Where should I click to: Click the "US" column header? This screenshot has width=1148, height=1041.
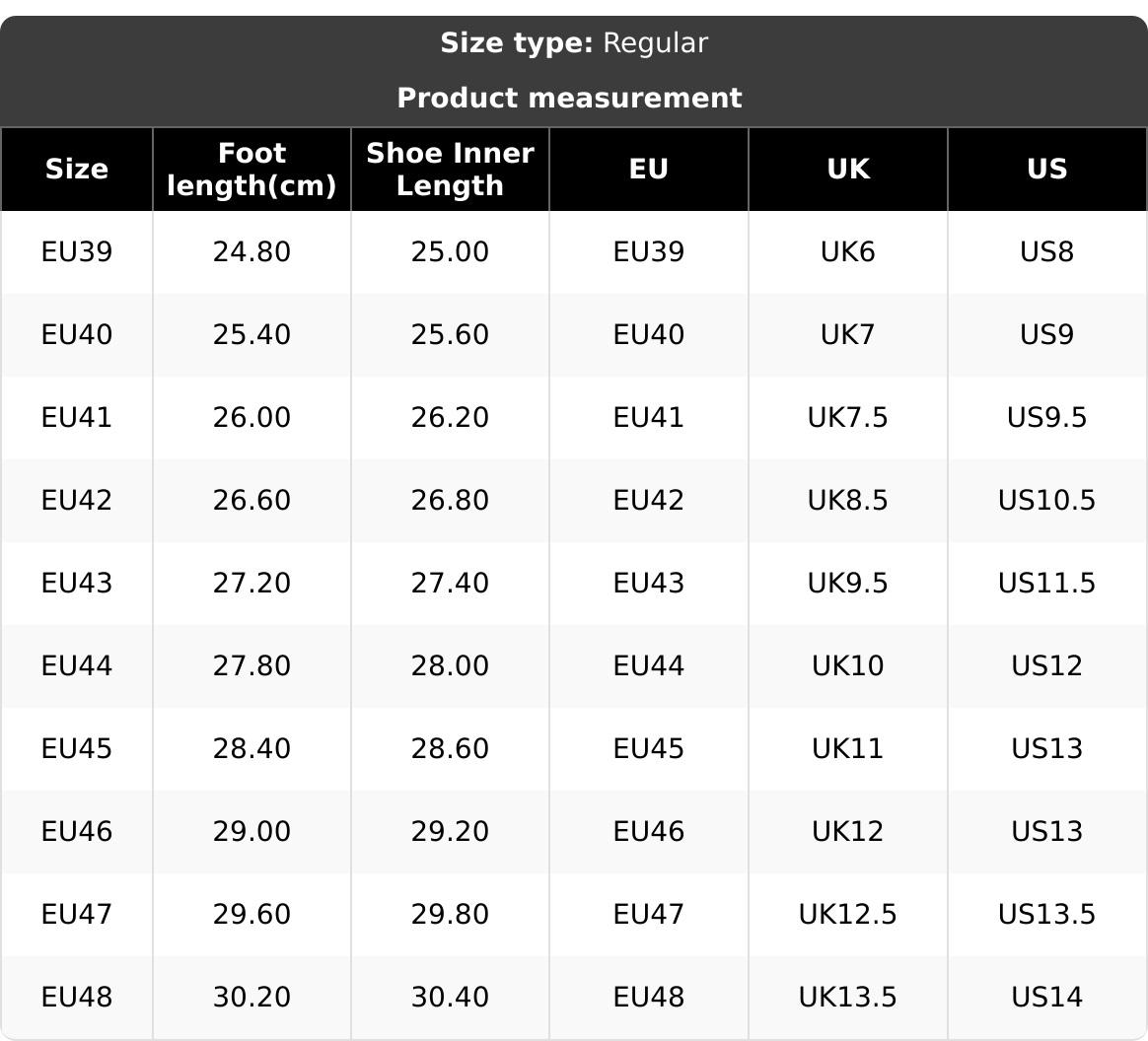pos(1046,170)
